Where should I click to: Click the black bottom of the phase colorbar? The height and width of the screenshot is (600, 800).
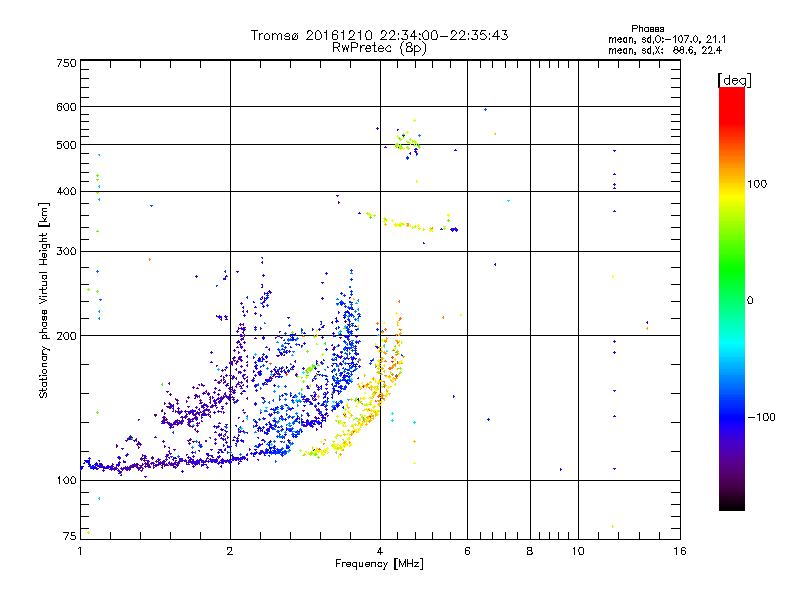point(732,503)
